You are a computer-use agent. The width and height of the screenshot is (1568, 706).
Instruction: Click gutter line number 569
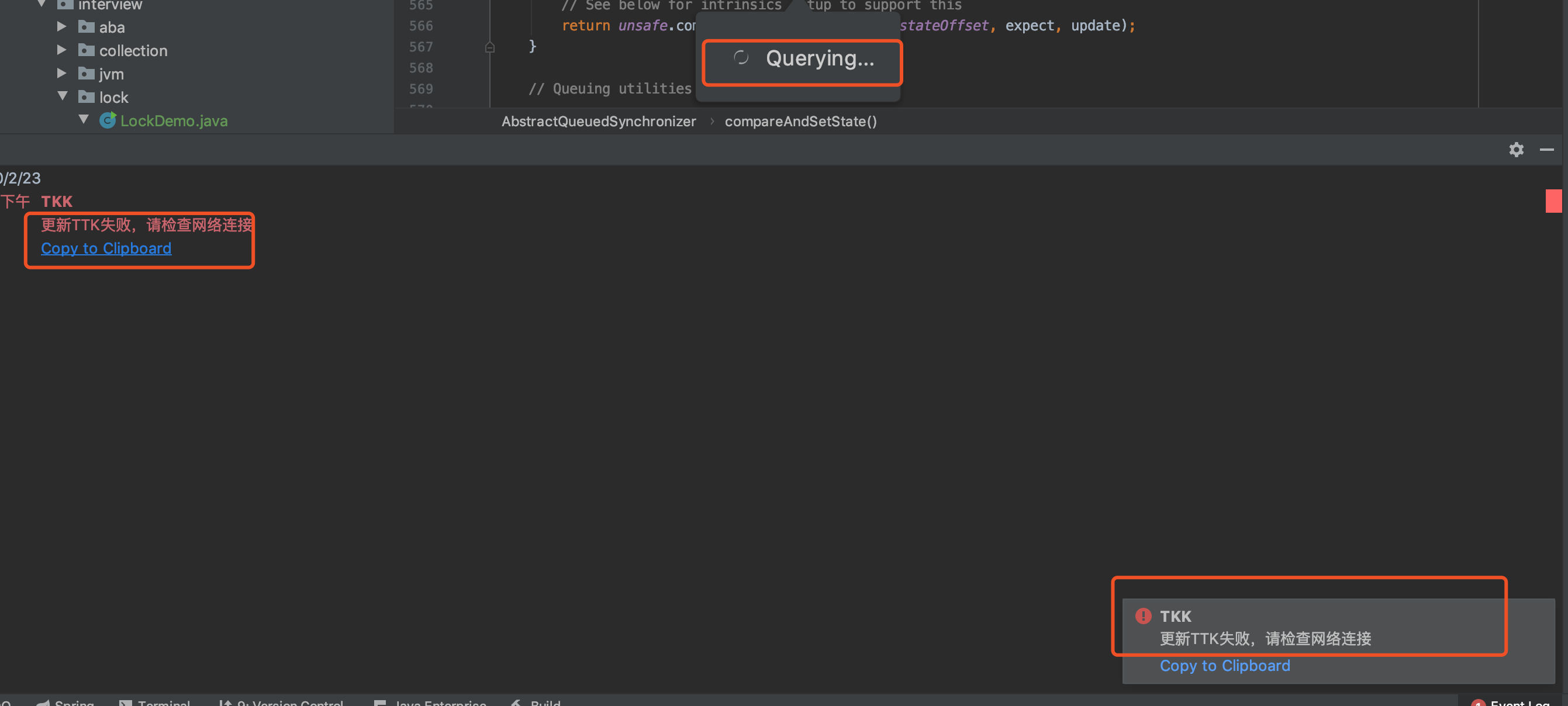(421, 89)
